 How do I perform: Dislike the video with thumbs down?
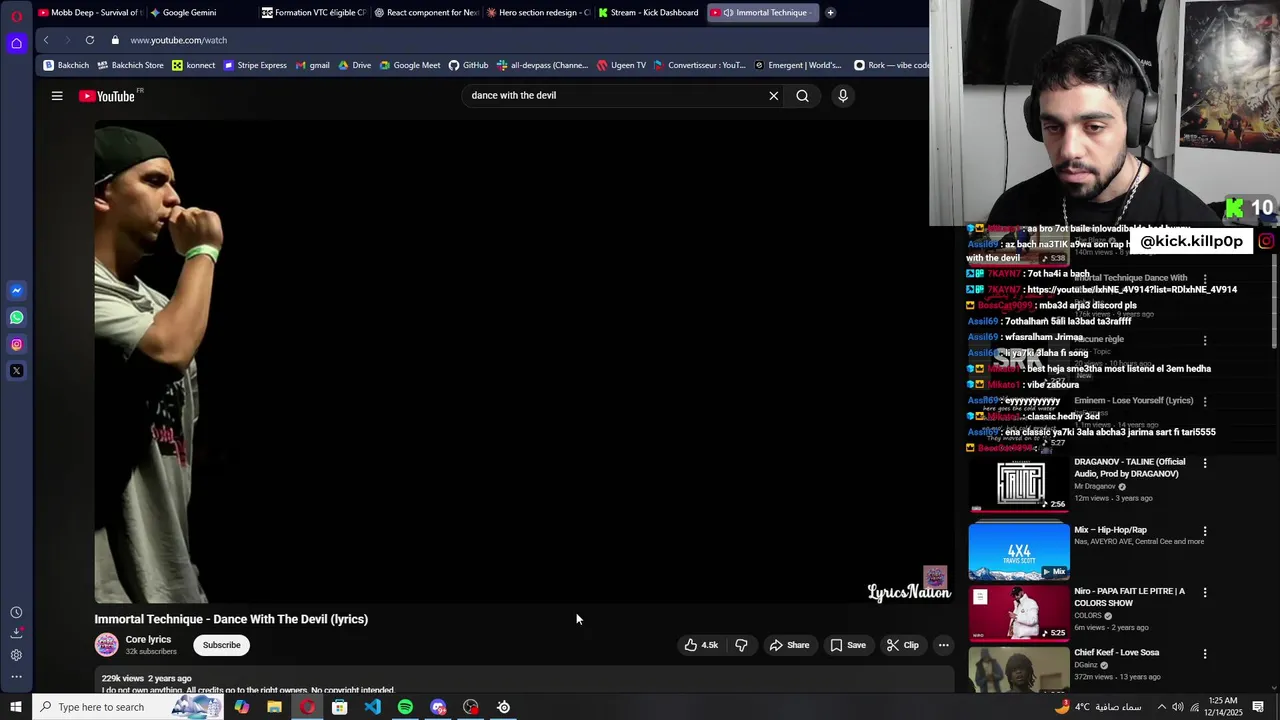pyautogui.click(x=741, y=645)
